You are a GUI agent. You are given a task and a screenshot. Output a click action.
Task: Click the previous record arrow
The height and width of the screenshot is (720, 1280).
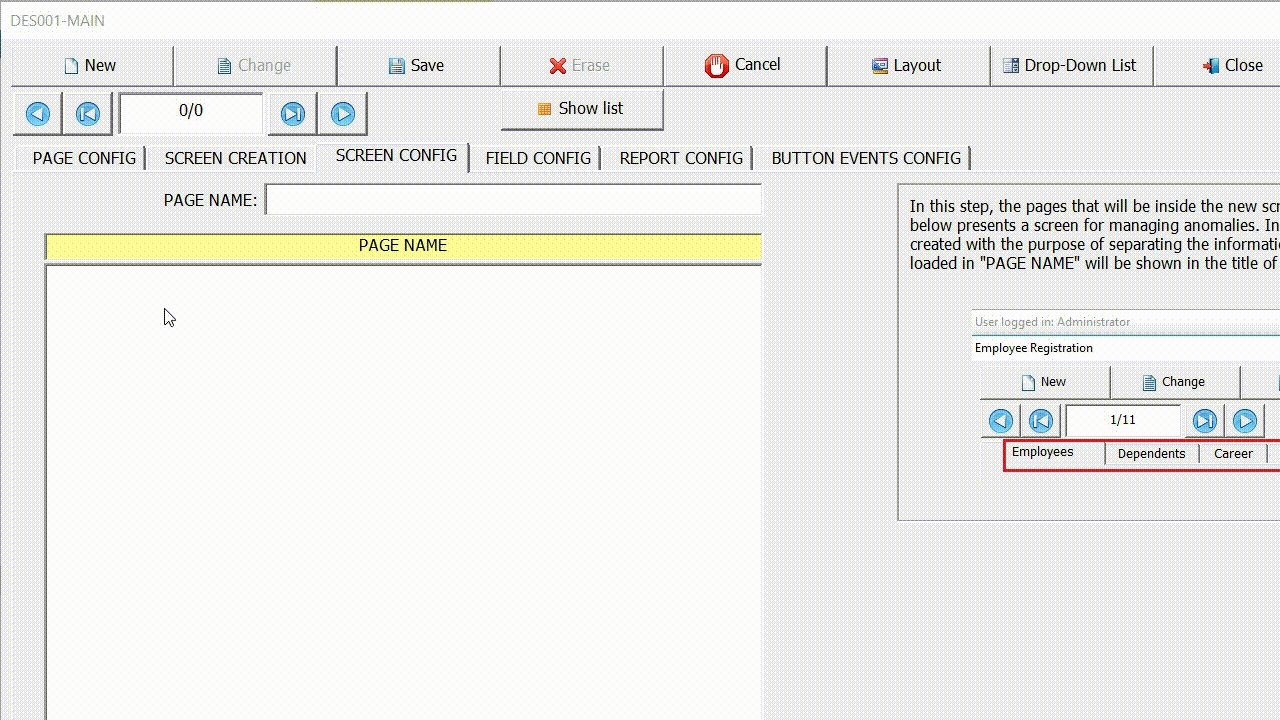tap(87, 113)
